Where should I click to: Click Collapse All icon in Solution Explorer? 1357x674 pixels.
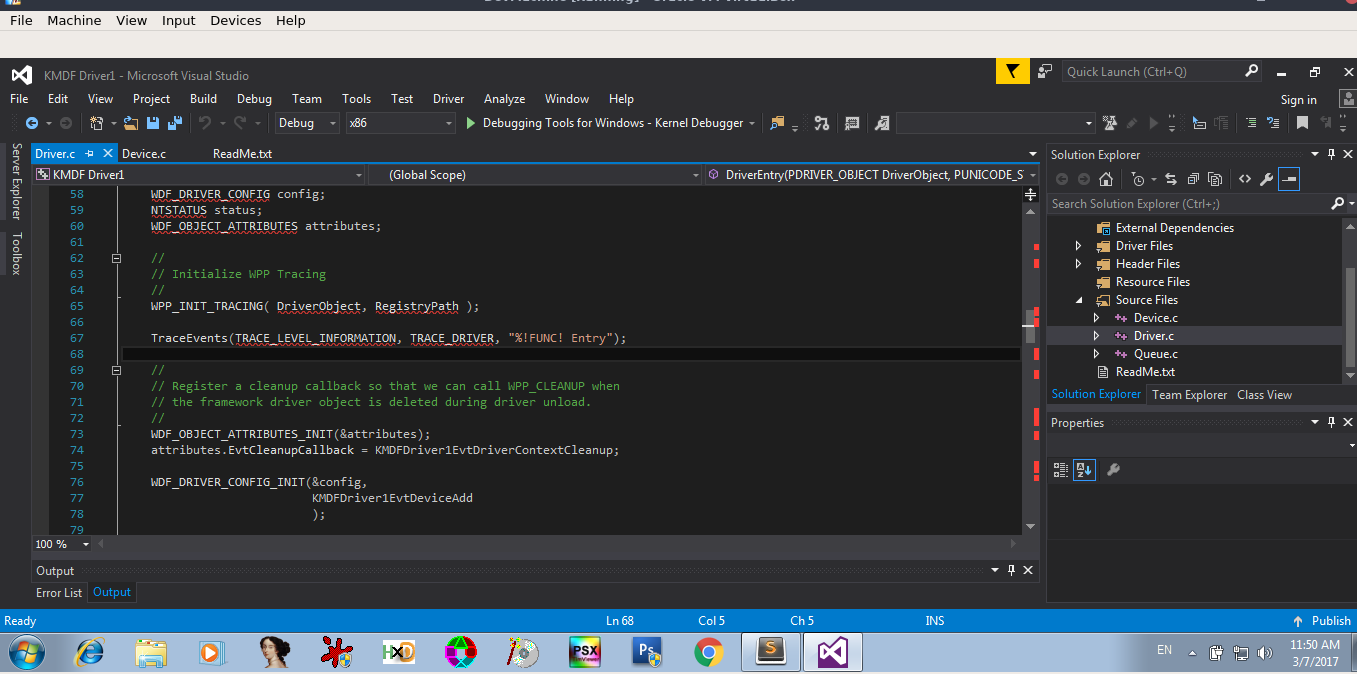(x=1193, y=179)
